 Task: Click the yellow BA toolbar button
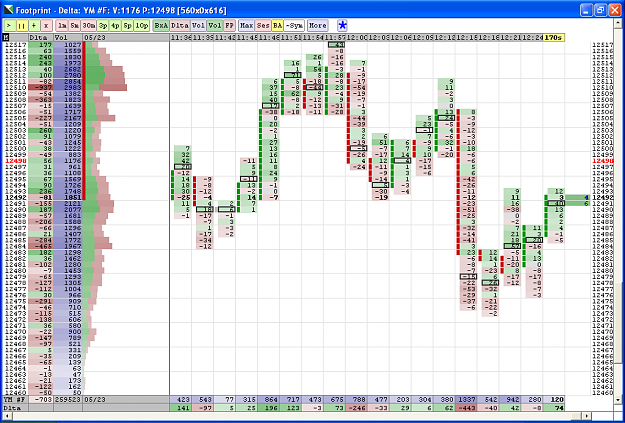pyautogui.click(x=277, y=26)
